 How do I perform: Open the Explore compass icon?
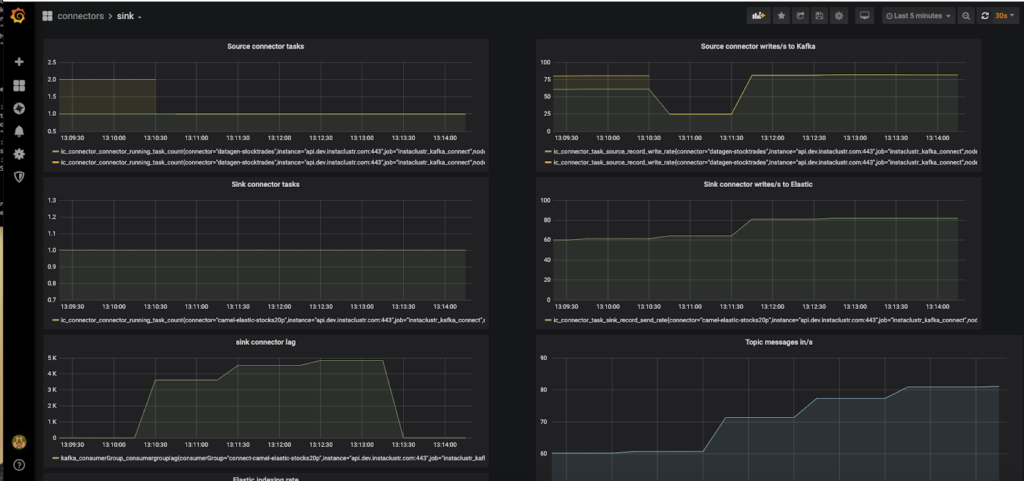pos(18,108)
